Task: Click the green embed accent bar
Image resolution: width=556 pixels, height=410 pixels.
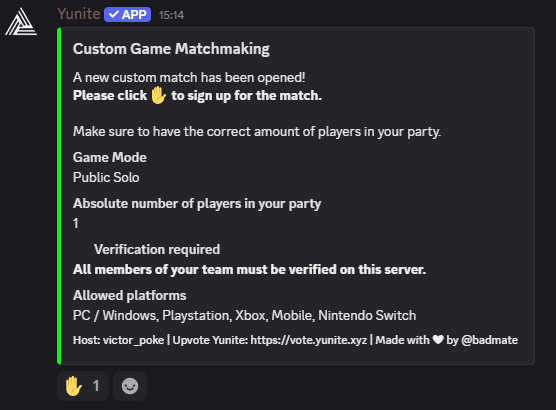Action: click(x=59, y=196)
